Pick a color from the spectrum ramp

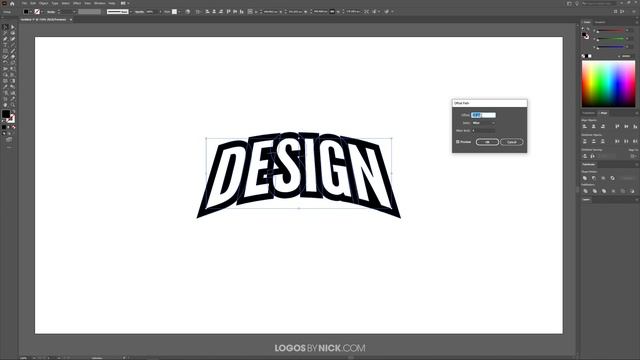[608, 84]
